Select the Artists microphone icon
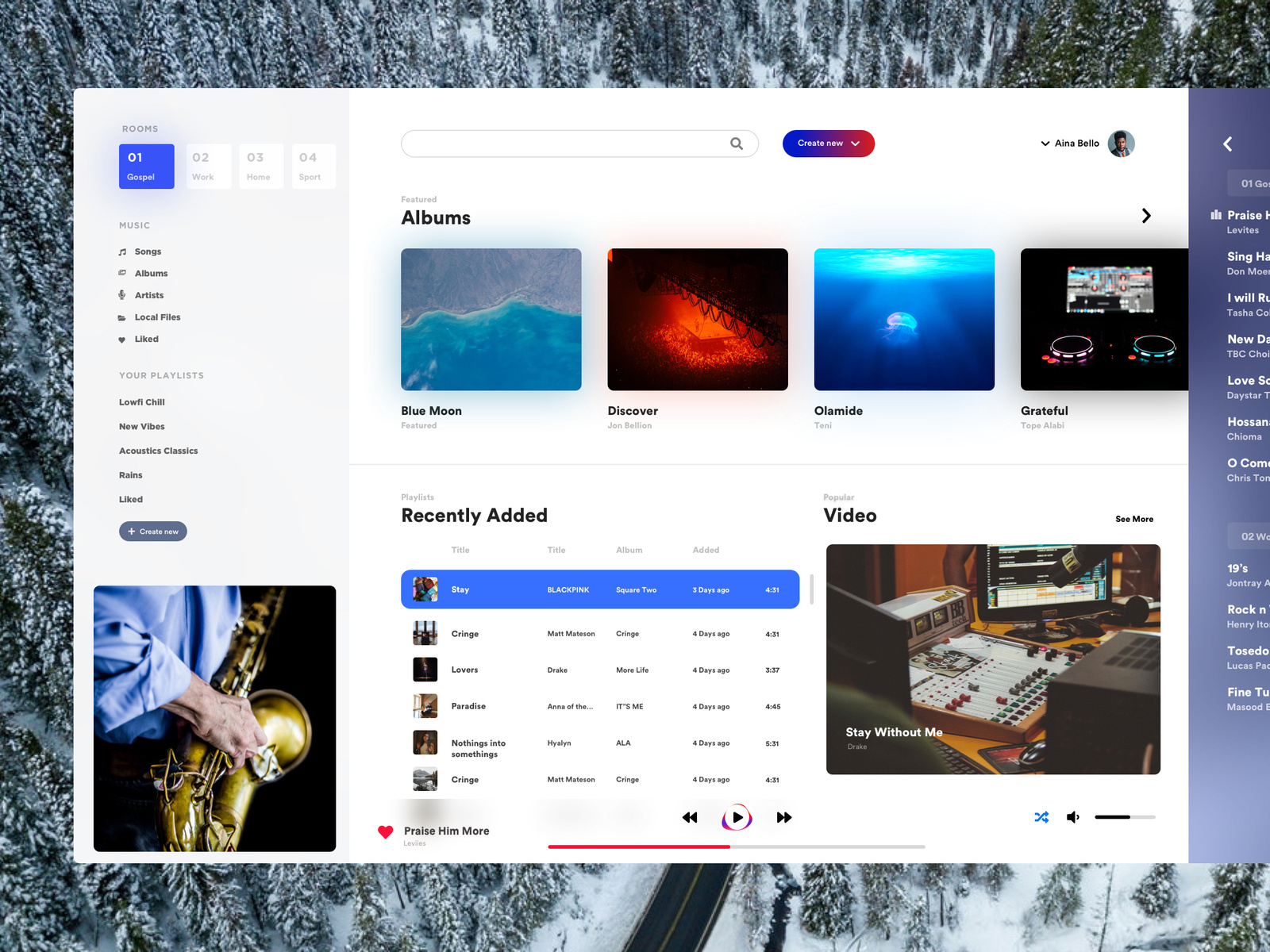Image resolution: width=1270 pixels, height=952 pixels. tap(121, 295)
